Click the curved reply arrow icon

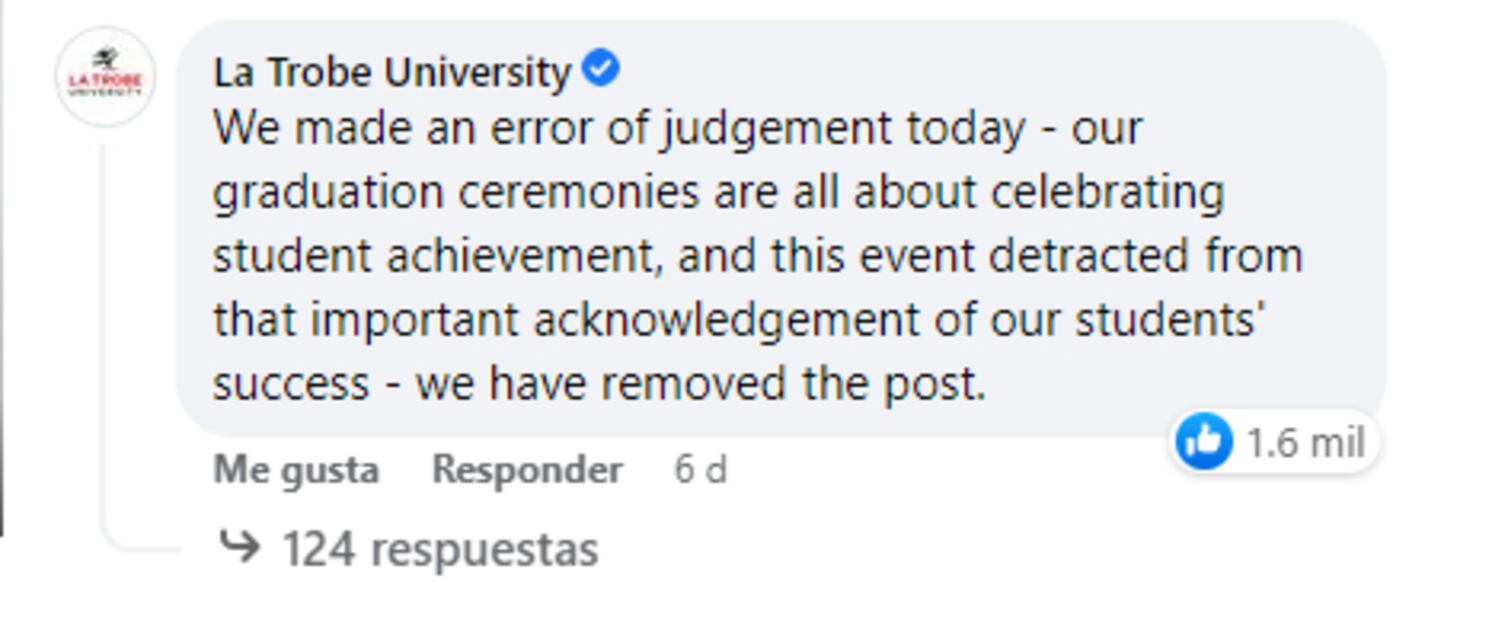point(239,547)
